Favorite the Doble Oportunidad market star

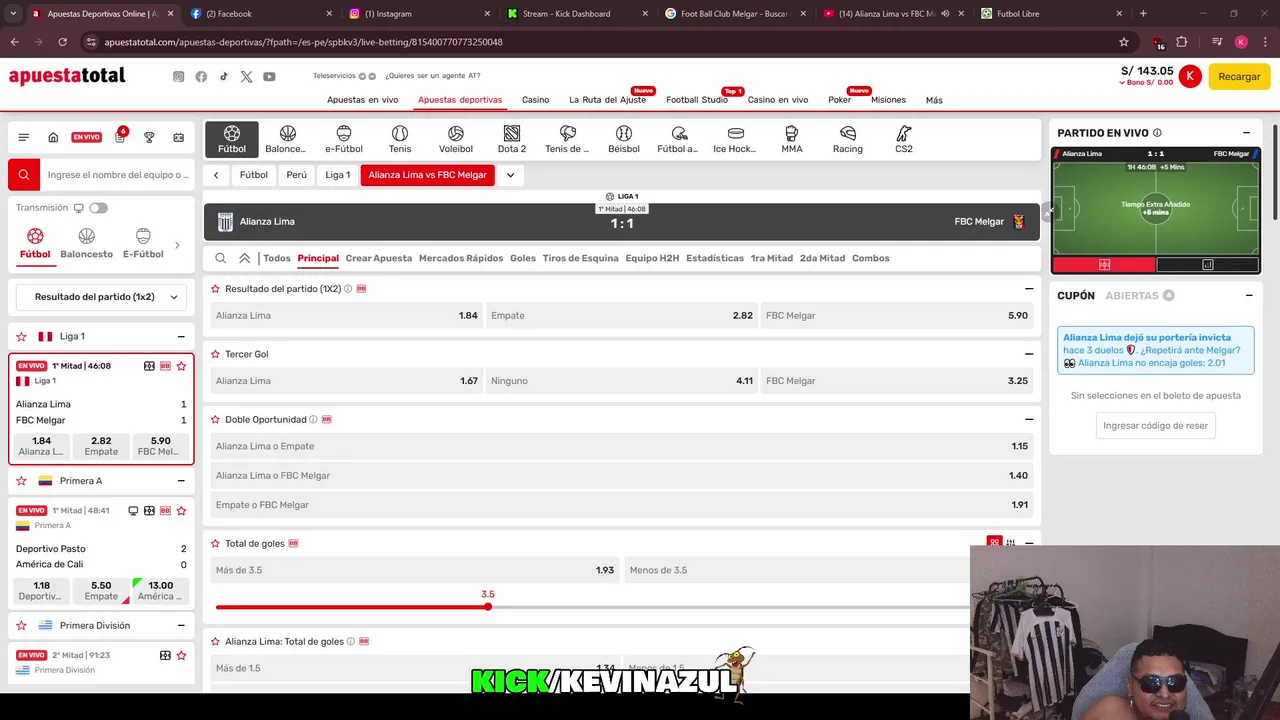(215, 420)
